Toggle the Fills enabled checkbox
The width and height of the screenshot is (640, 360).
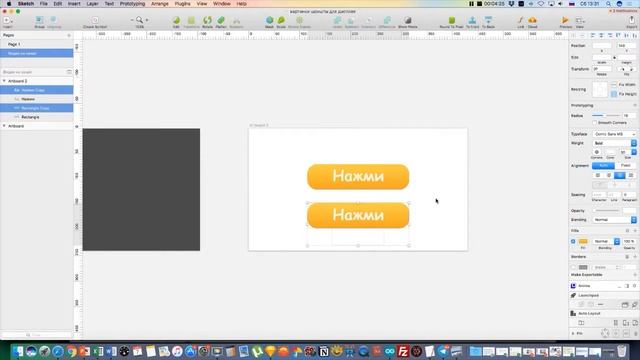(x=573, y=241)
